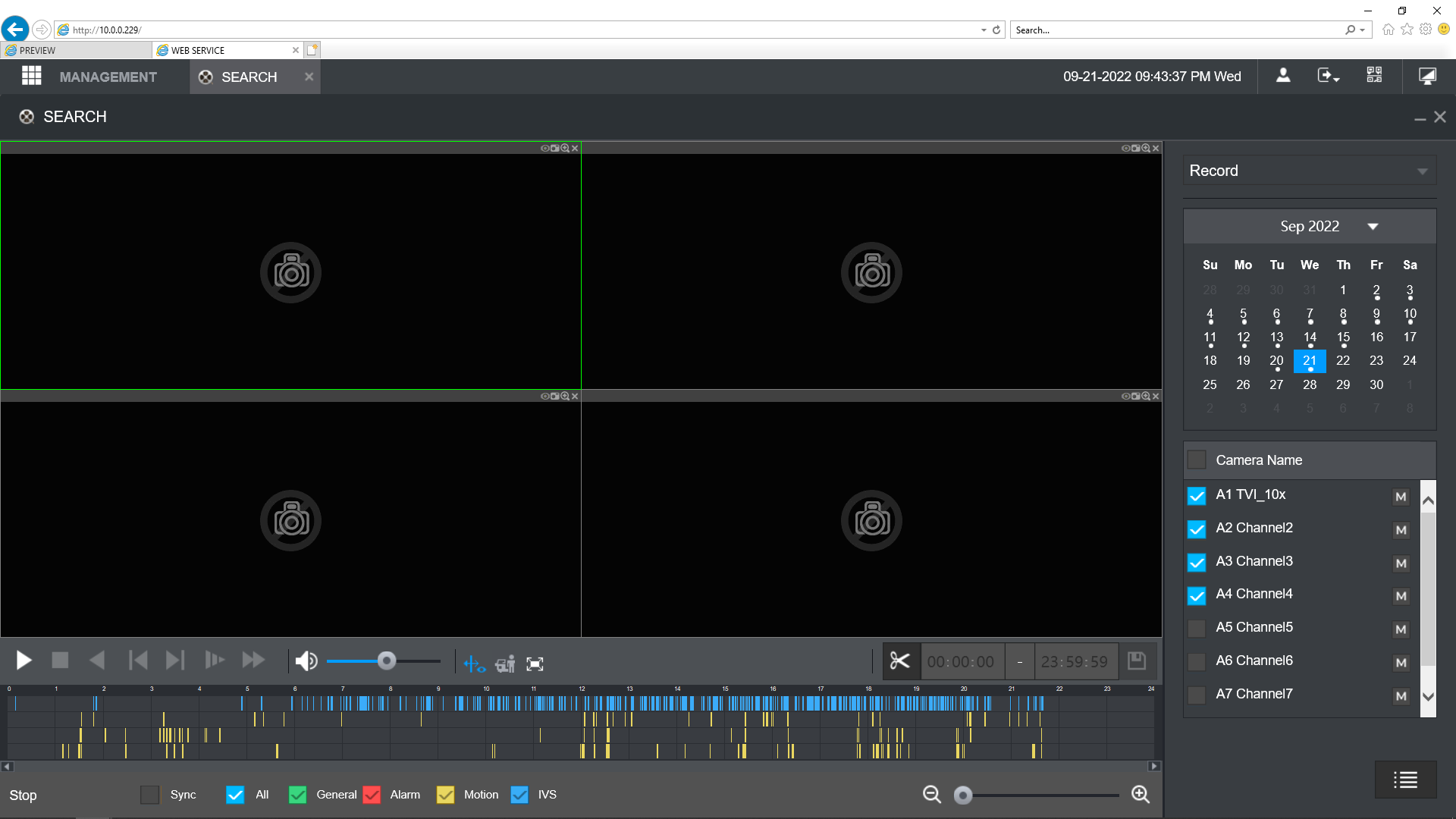Open the display output monitor icon
The height and width of the screenshot is (819, 1456).
(1427, 76)
